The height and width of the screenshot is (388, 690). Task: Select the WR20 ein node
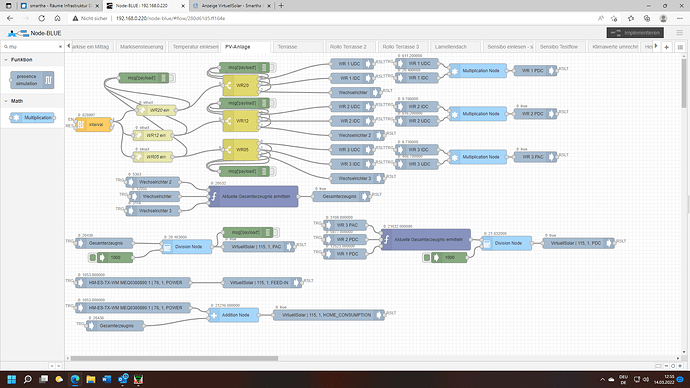[156, 110]
